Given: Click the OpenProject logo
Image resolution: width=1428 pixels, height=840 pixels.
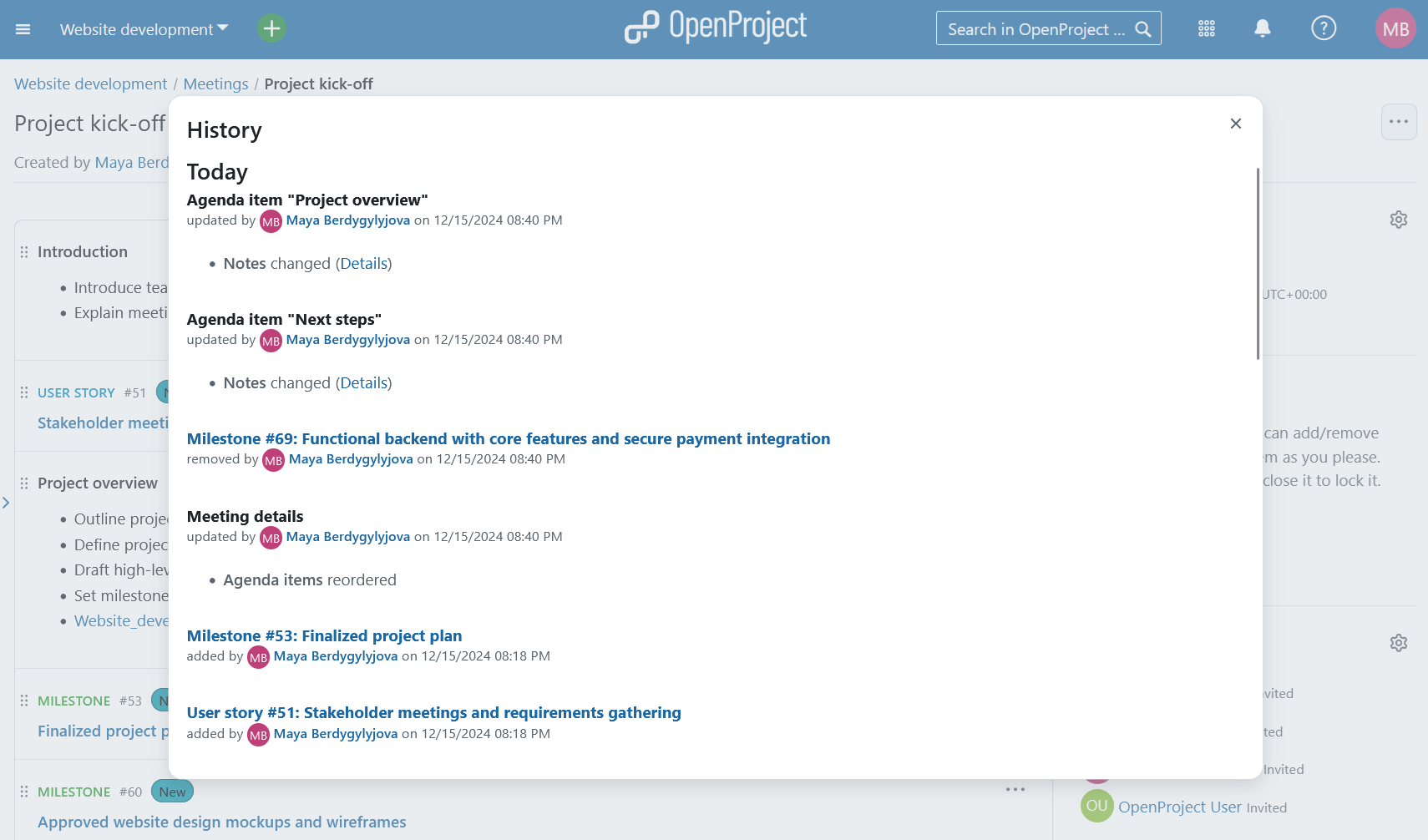Looking at the screenshot, I should coord(715,27).
